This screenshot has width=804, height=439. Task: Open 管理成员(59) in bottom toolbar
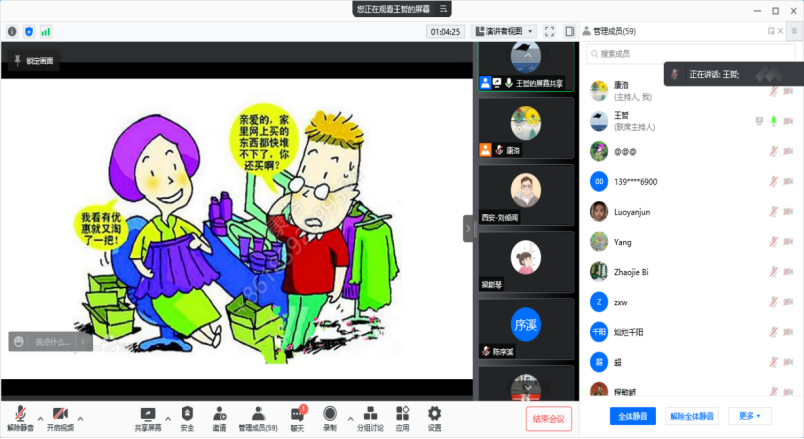(x=257, y=416)
